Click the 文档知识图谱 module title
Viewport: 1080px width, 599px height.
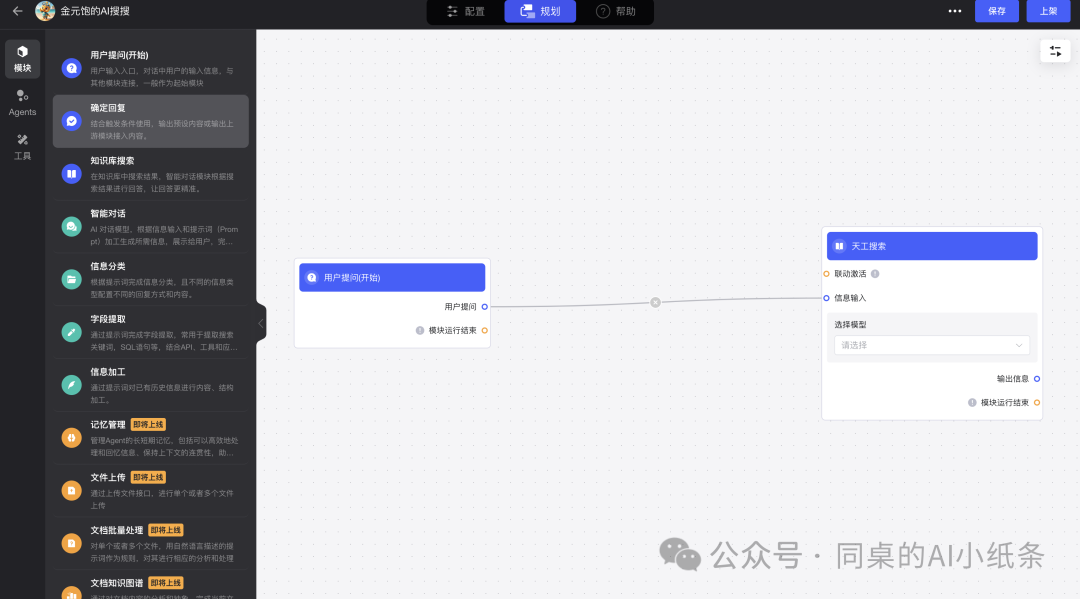coord(116,583)
